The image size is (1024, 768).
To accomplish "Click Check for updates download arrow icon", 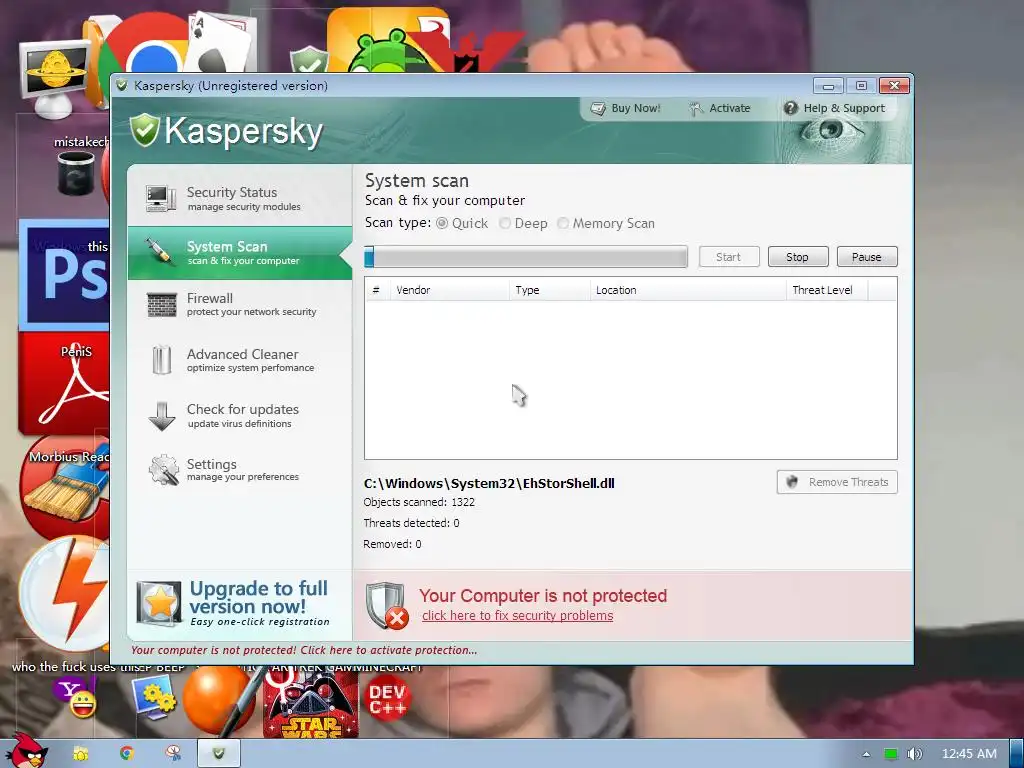I will [x=161, y=415].
